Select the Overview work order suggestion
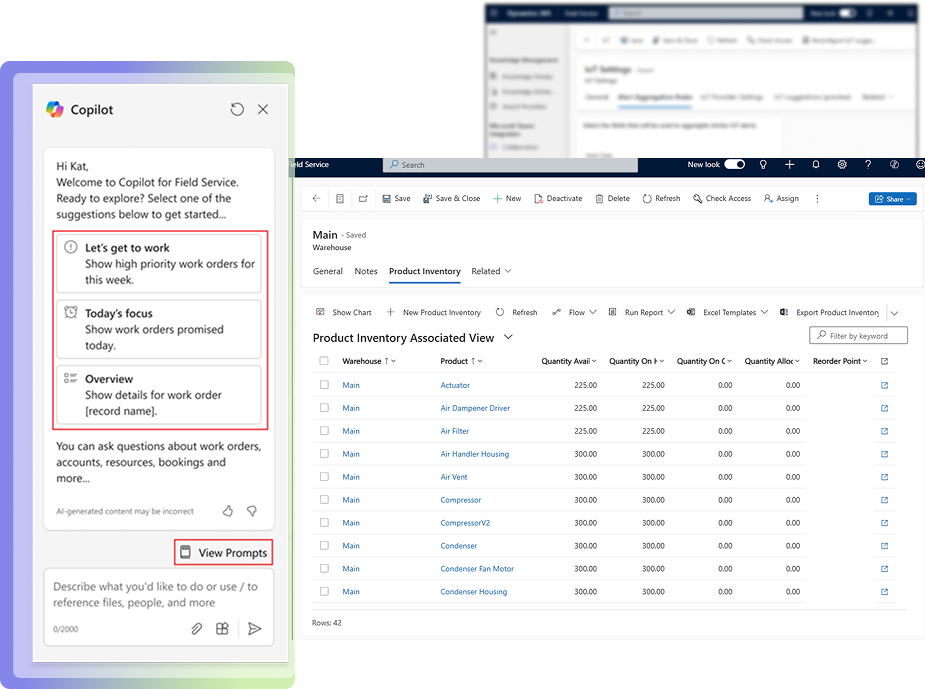The height and width of the screenshot is (689, 925). [x=159, y=395]
